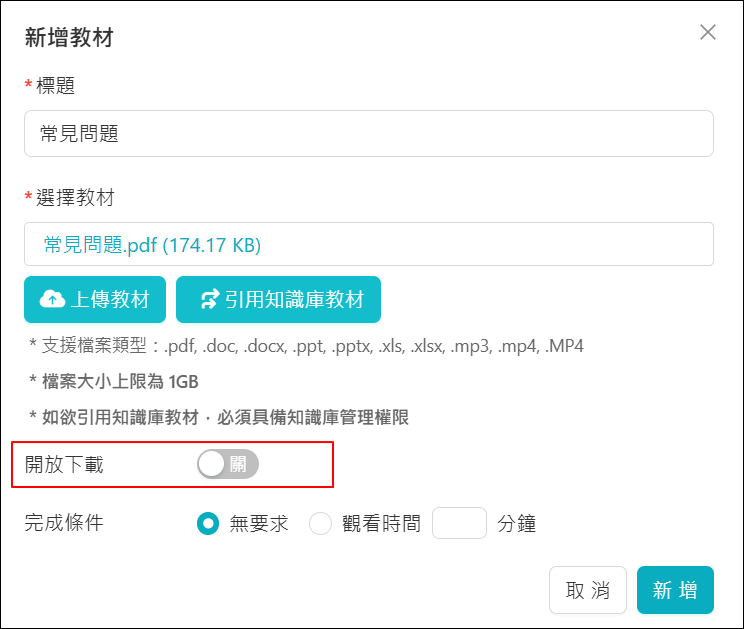
Task: Click the 引用知識庫教材 button label
Action: coord(294,299)
